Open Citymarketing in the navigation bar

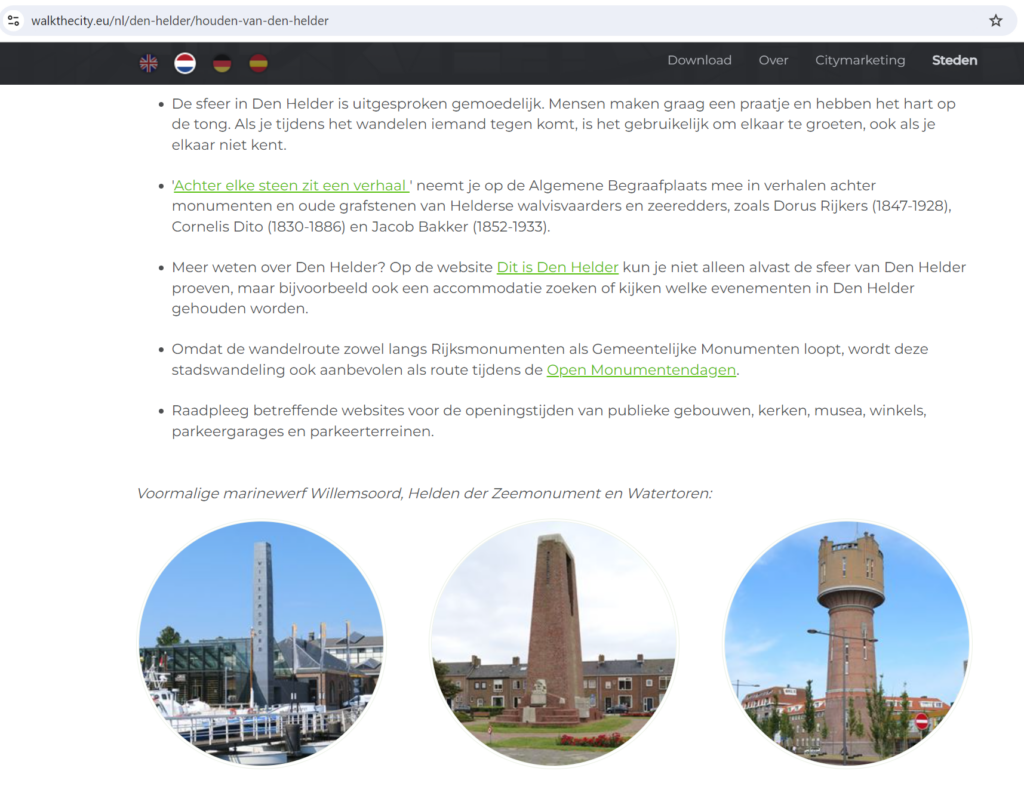[x=859, y=60]
